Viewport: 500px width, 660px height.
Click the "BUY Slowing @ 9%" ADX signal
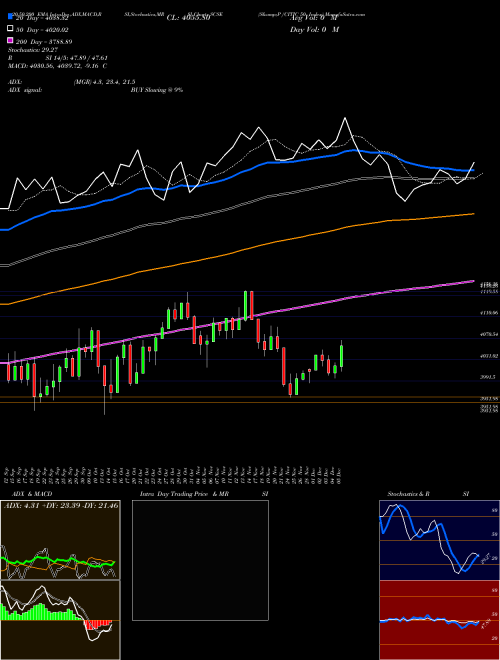pyautogui.click(x=157, y=90)
